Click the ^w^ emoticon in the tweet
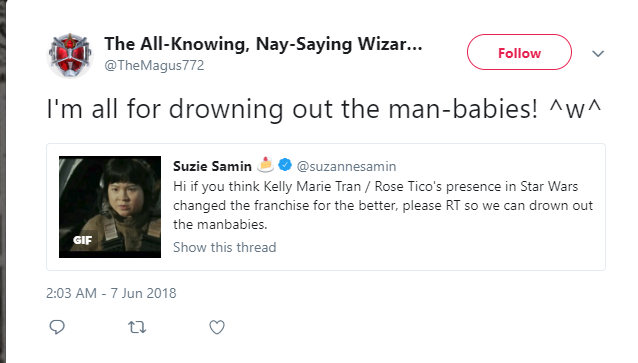Screen dimensions: 638x363 [x=575, y=109]
